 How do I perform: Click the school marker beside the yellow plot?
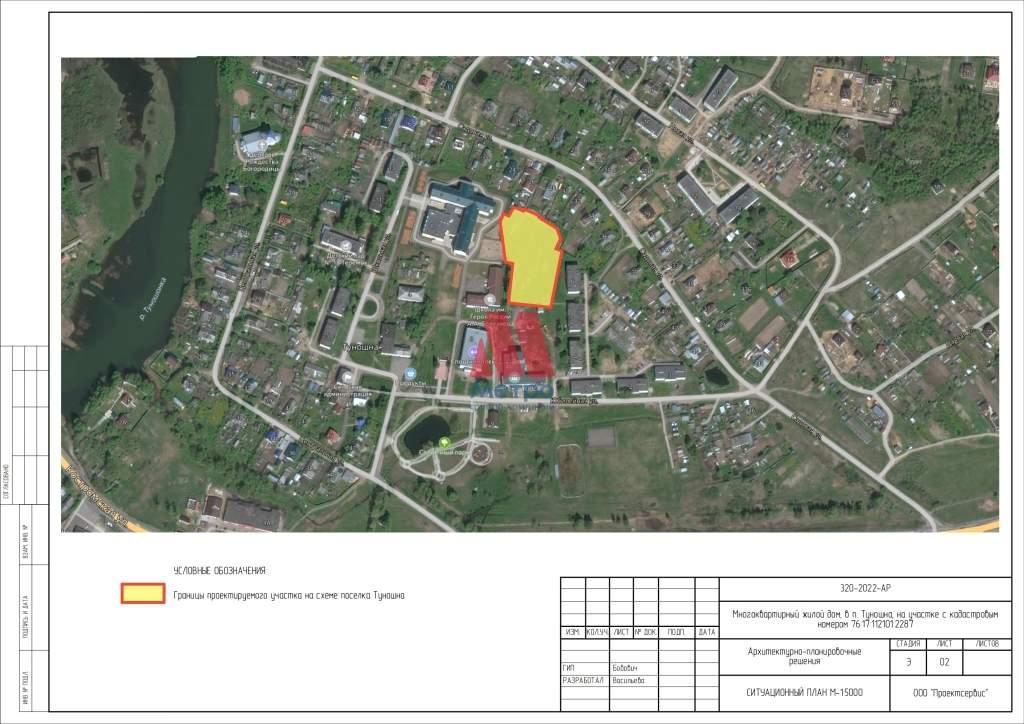[x=489, y=300]
